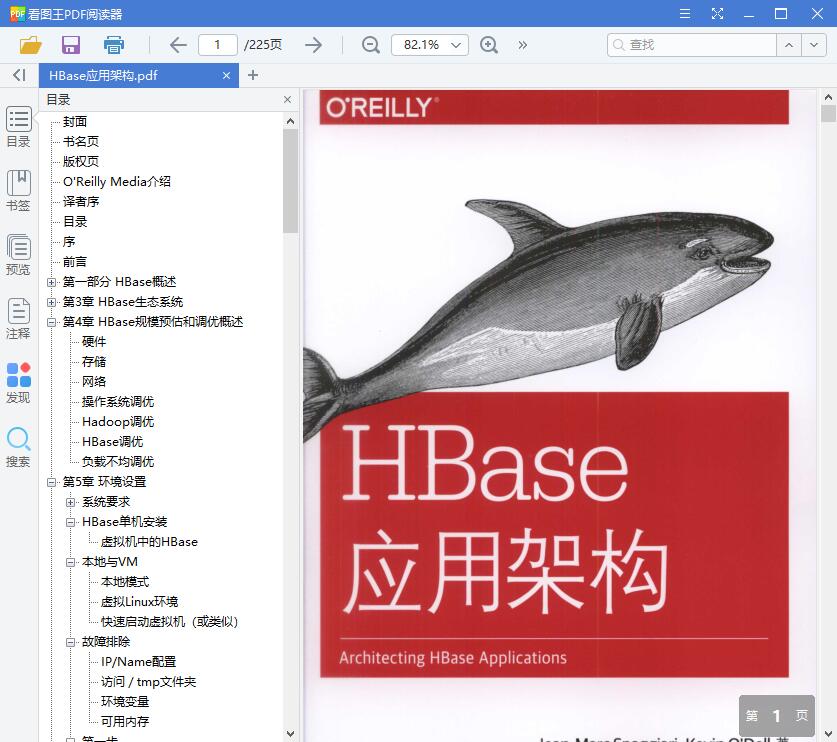Add a new tab with plus
The height and width of the screenshot is (742, 837).
(x=253, y=75)
